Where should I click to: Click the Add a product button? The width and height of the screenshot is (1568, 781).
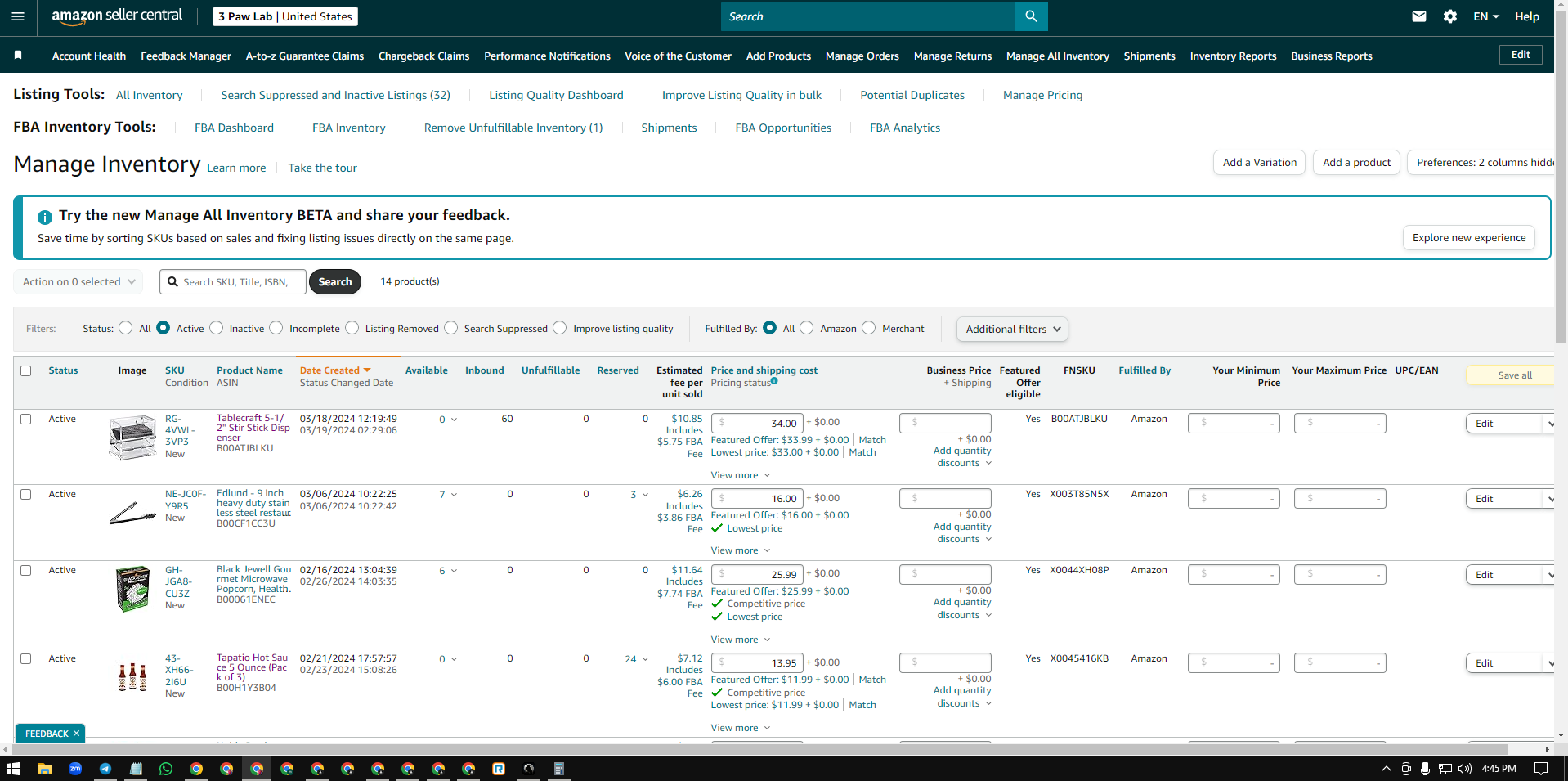(x=1356, y=163)
